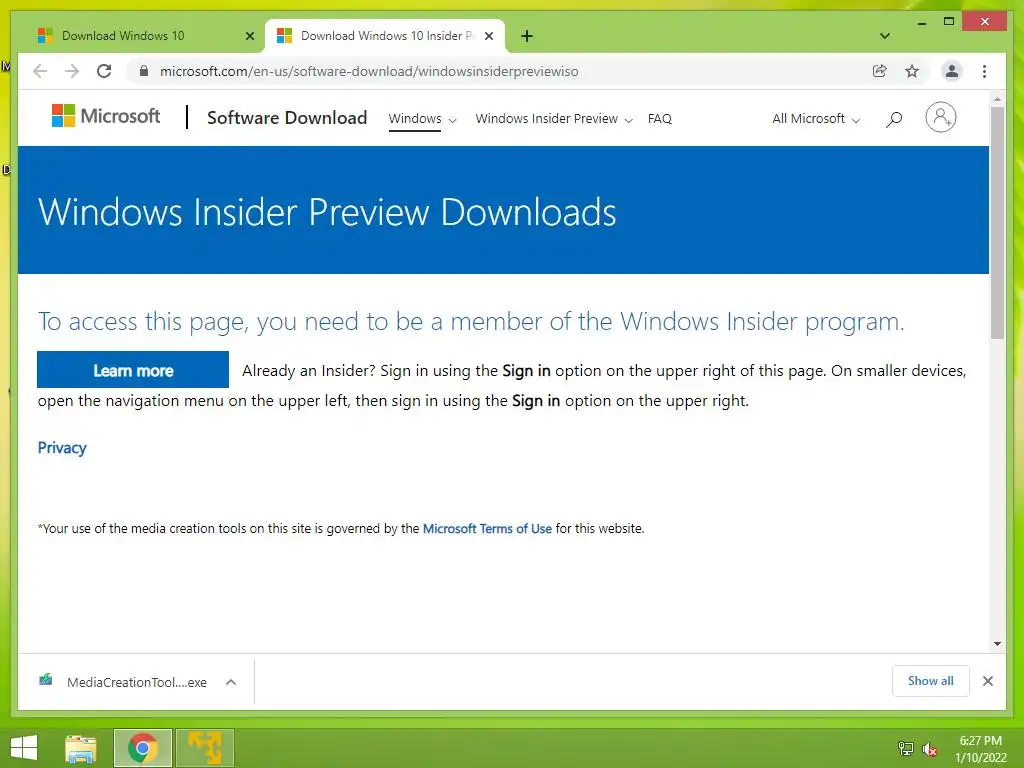Bookmark this page with star icon
This screenshot has width=1024, height=768.
[912, 71]
